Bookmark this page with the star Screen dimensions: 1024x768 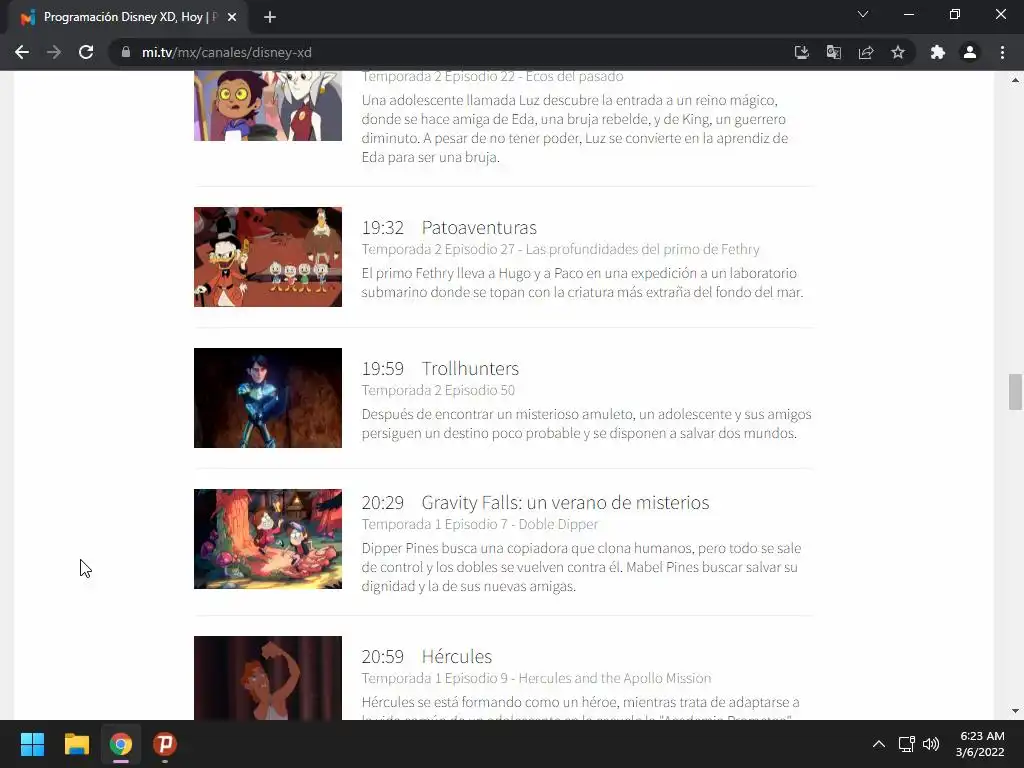[898, 52]
